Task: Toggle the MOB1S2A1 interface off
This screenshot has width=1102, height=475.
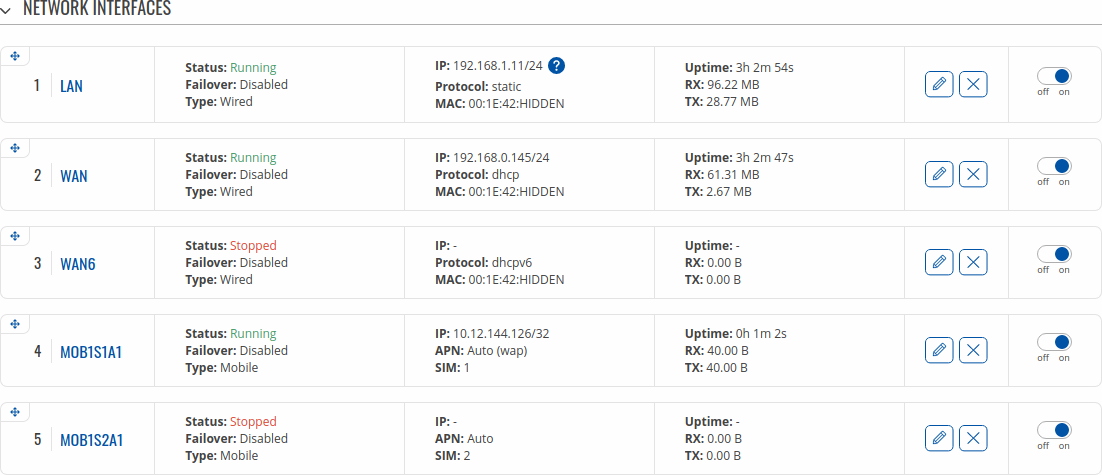Action: (x=1054, y=430)
